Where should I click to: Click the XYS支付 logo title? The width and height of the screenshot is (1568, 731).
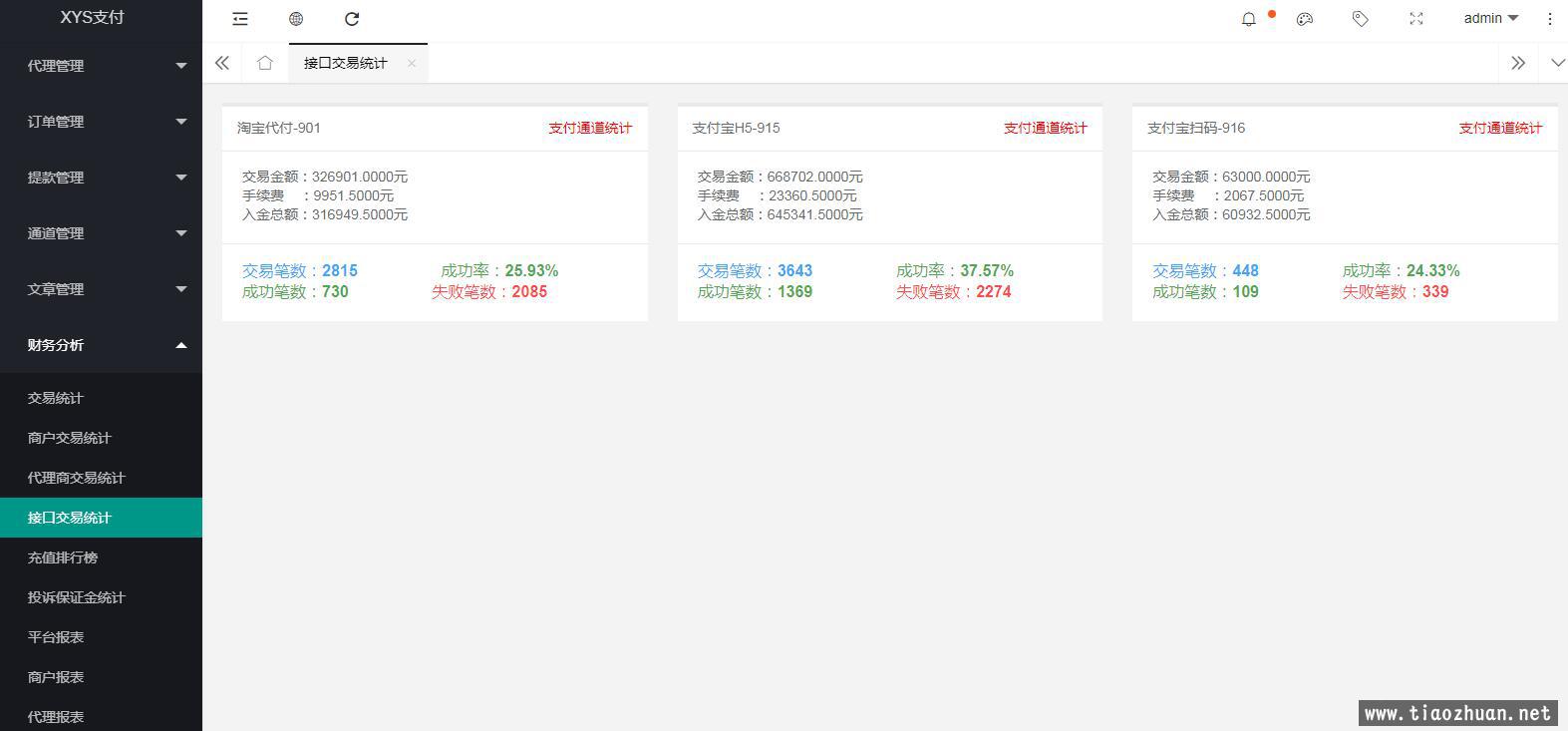click(x=92, y=17)
